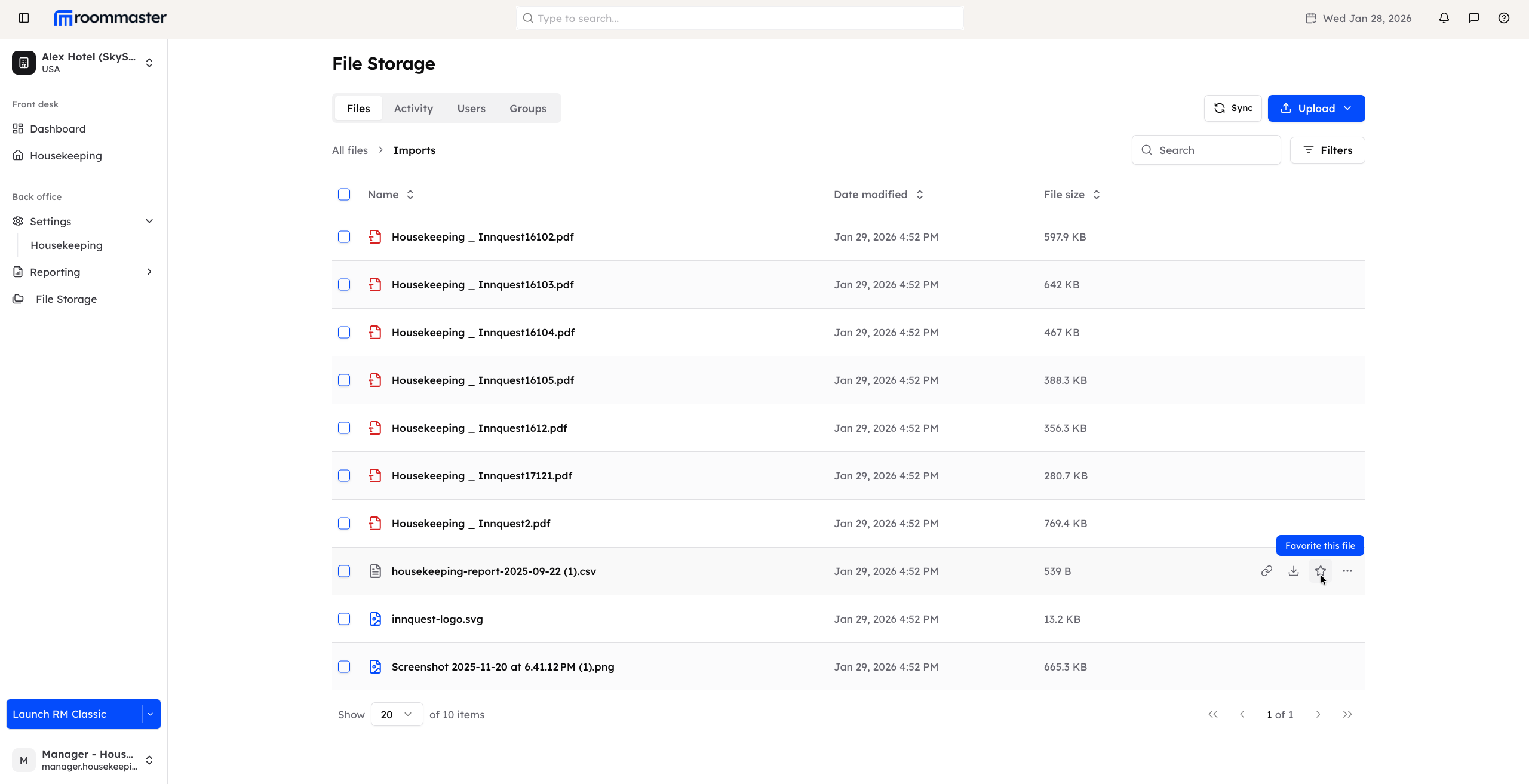Collapse the sidebar panel toggle icon
Image resolution: width=1529 pixels, height=784 pixels.
[x=24, y=18]
